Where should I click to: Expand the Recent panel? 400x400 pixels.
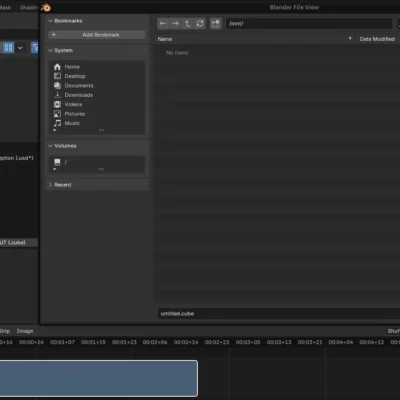(x=51, y=185)
